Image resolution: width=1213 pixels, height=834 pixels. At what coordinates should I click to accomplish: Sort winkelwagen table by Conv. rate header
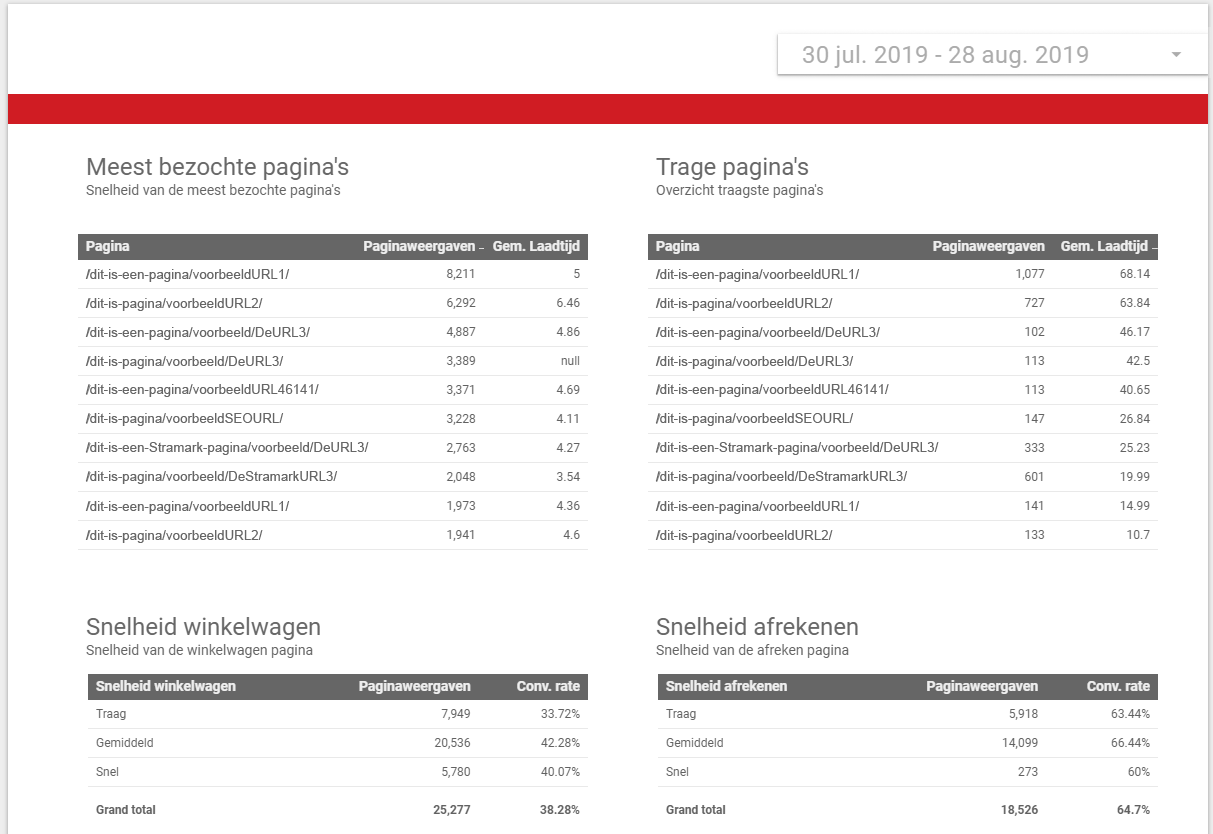click(x=548, y=686)
